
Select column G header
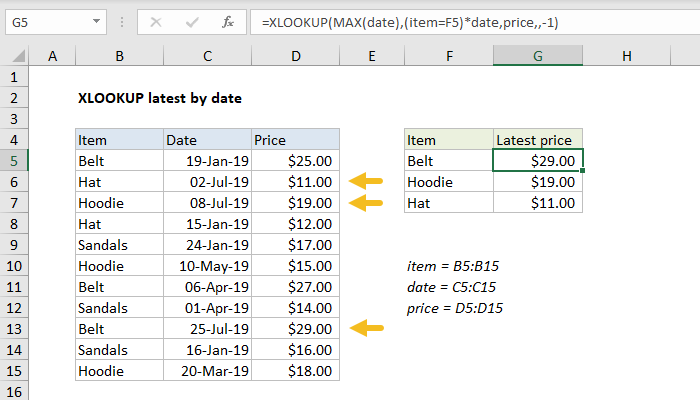pyautogui.click(x=539, y=57)
